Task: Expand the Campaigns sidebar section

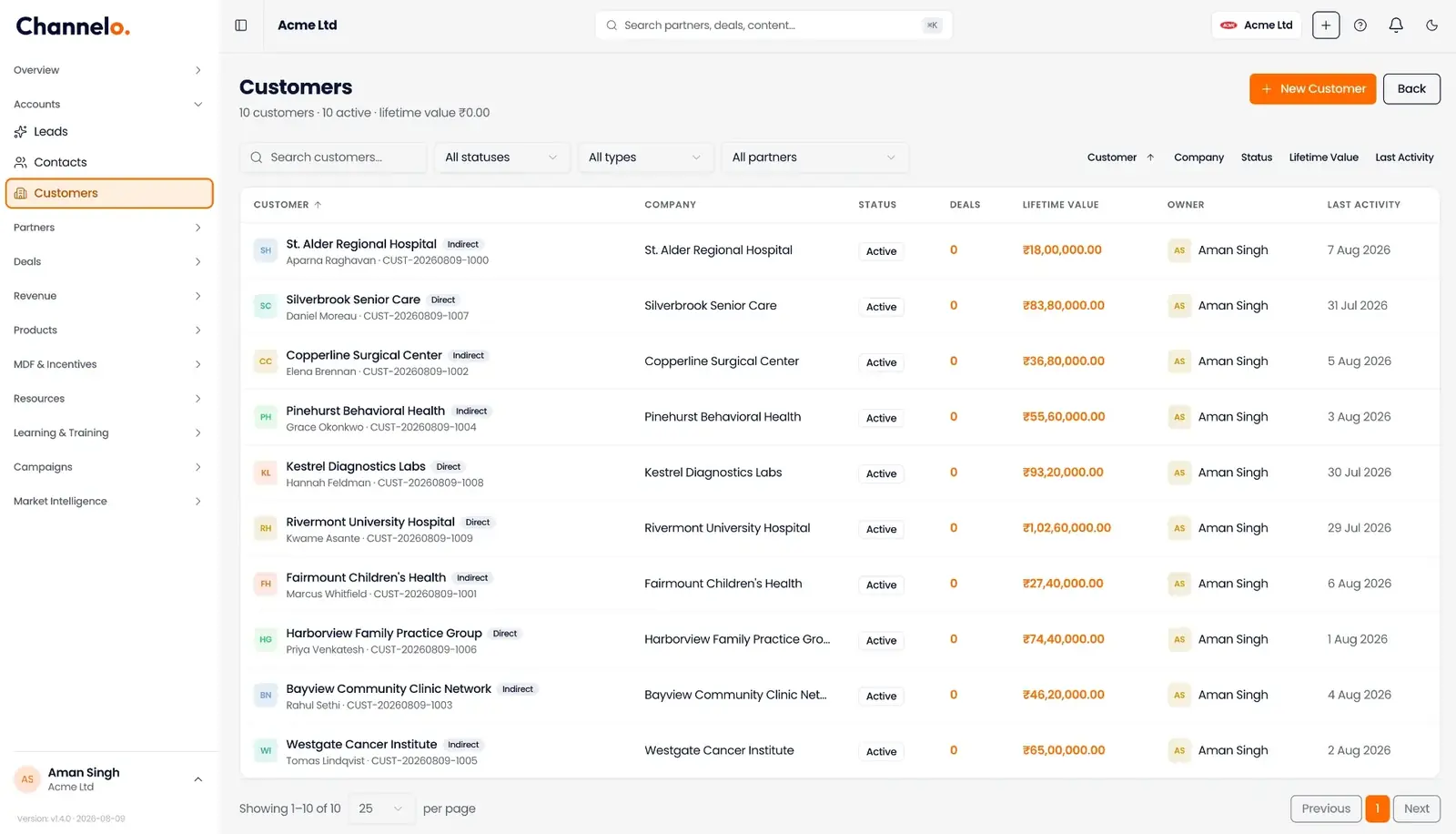Action: click(x=108, y=467)
